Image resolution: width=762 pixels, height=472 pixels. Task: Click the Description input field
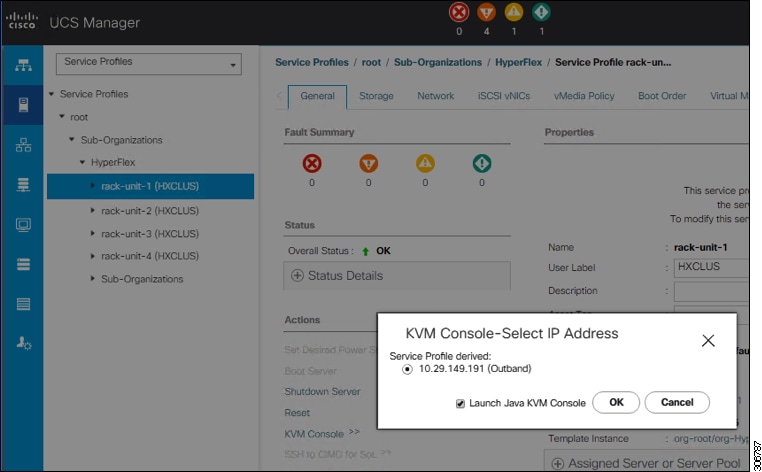point(711,291)
